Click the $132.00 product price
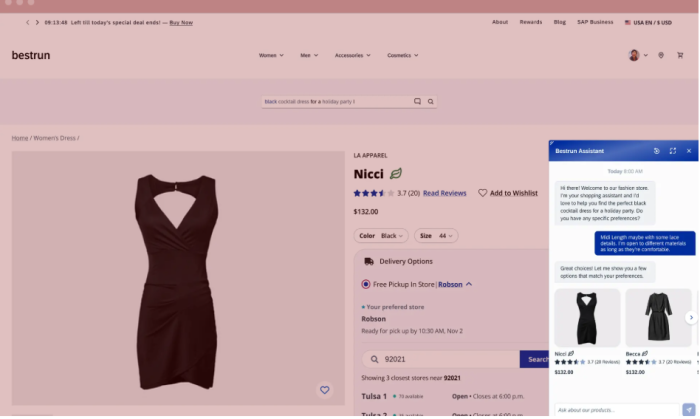The height and width of the screenshot is (419, 700). coord(366,212)
